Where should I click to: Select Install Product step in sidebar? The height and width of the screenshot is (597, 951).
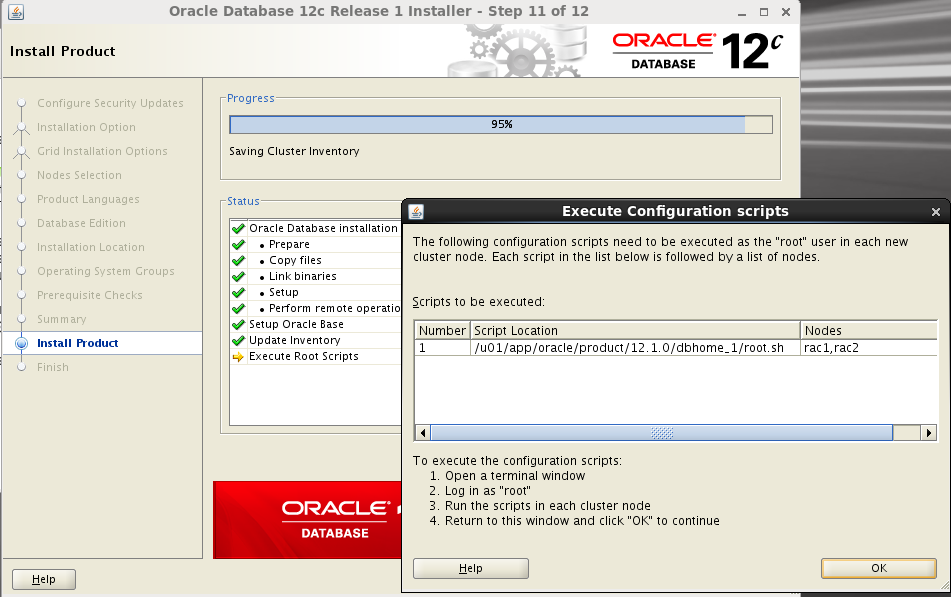click(x=78, y=343)
